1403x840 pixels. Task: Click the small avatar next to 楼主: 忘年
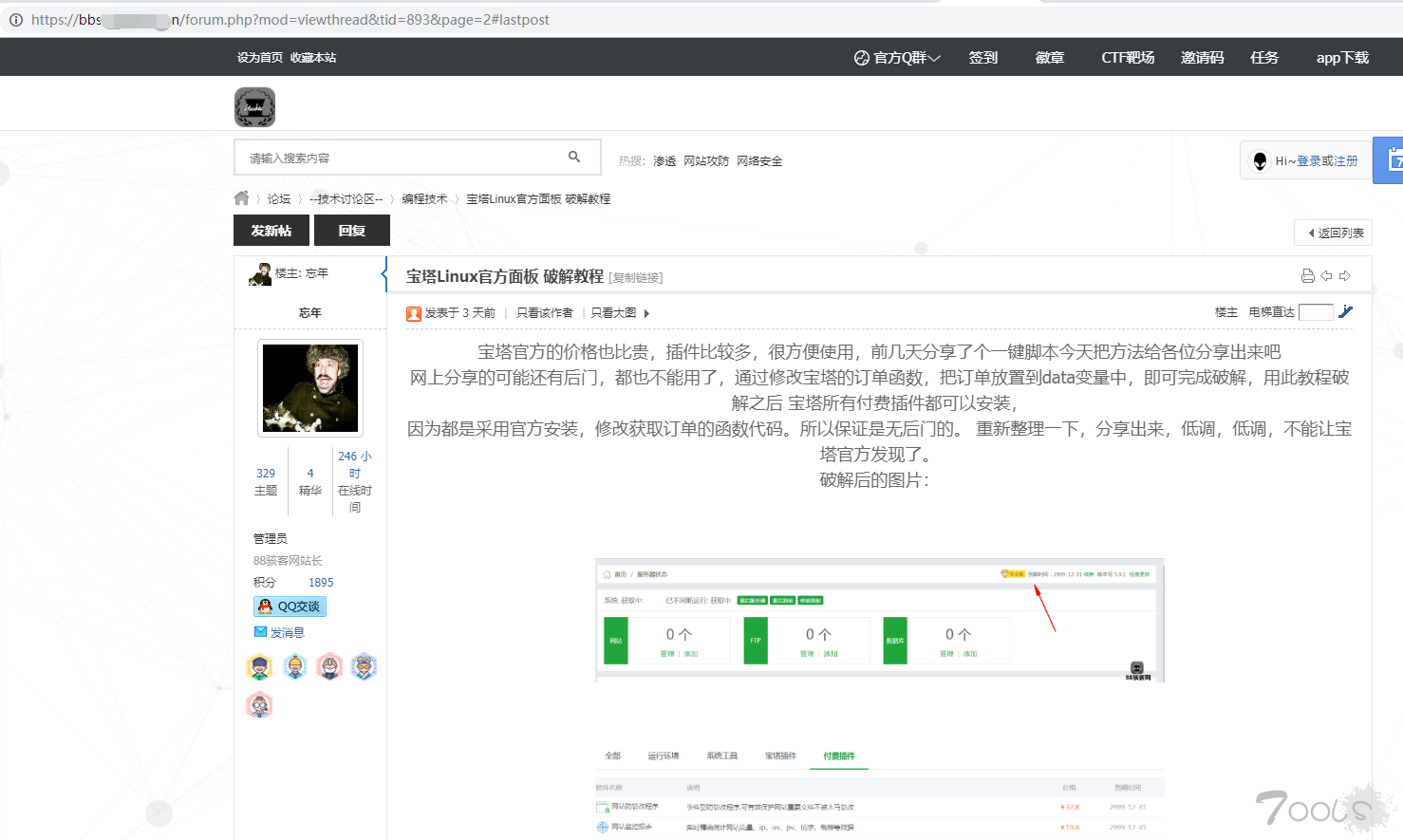point(260,274)
